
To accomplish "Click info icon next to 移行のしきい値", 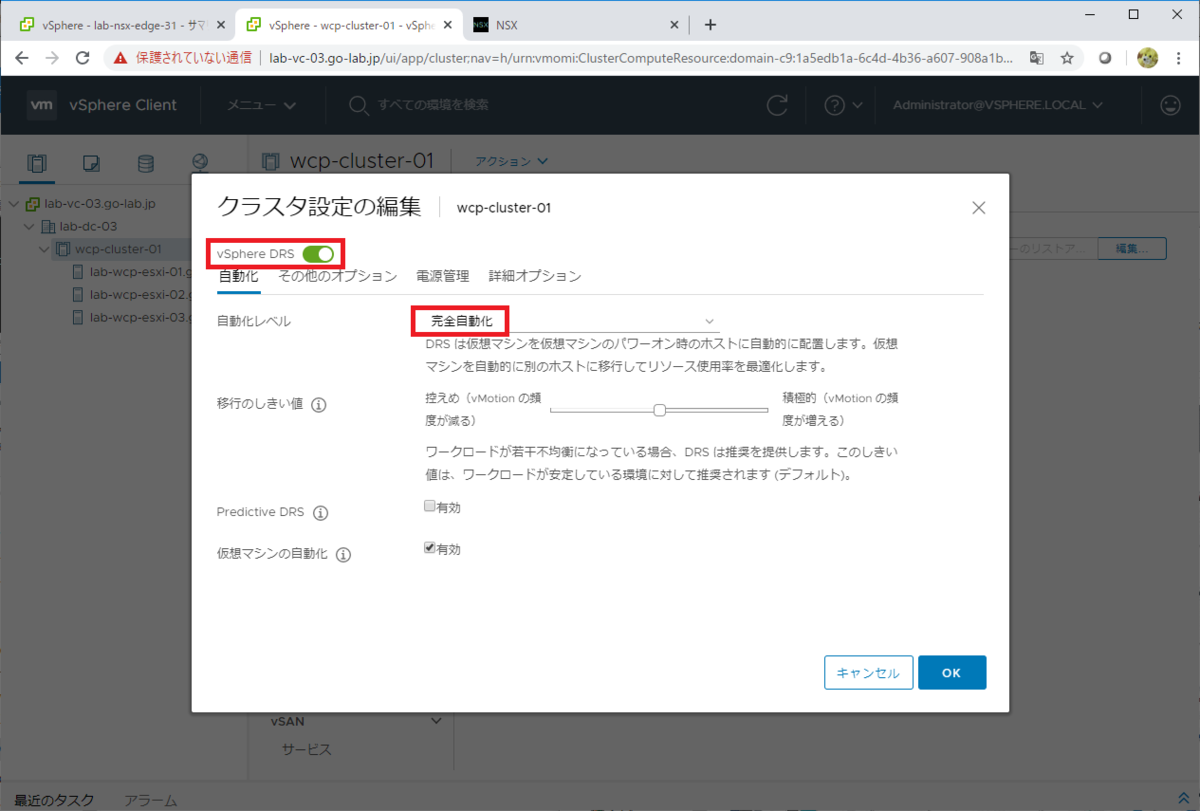I will [x=319, y=405].
